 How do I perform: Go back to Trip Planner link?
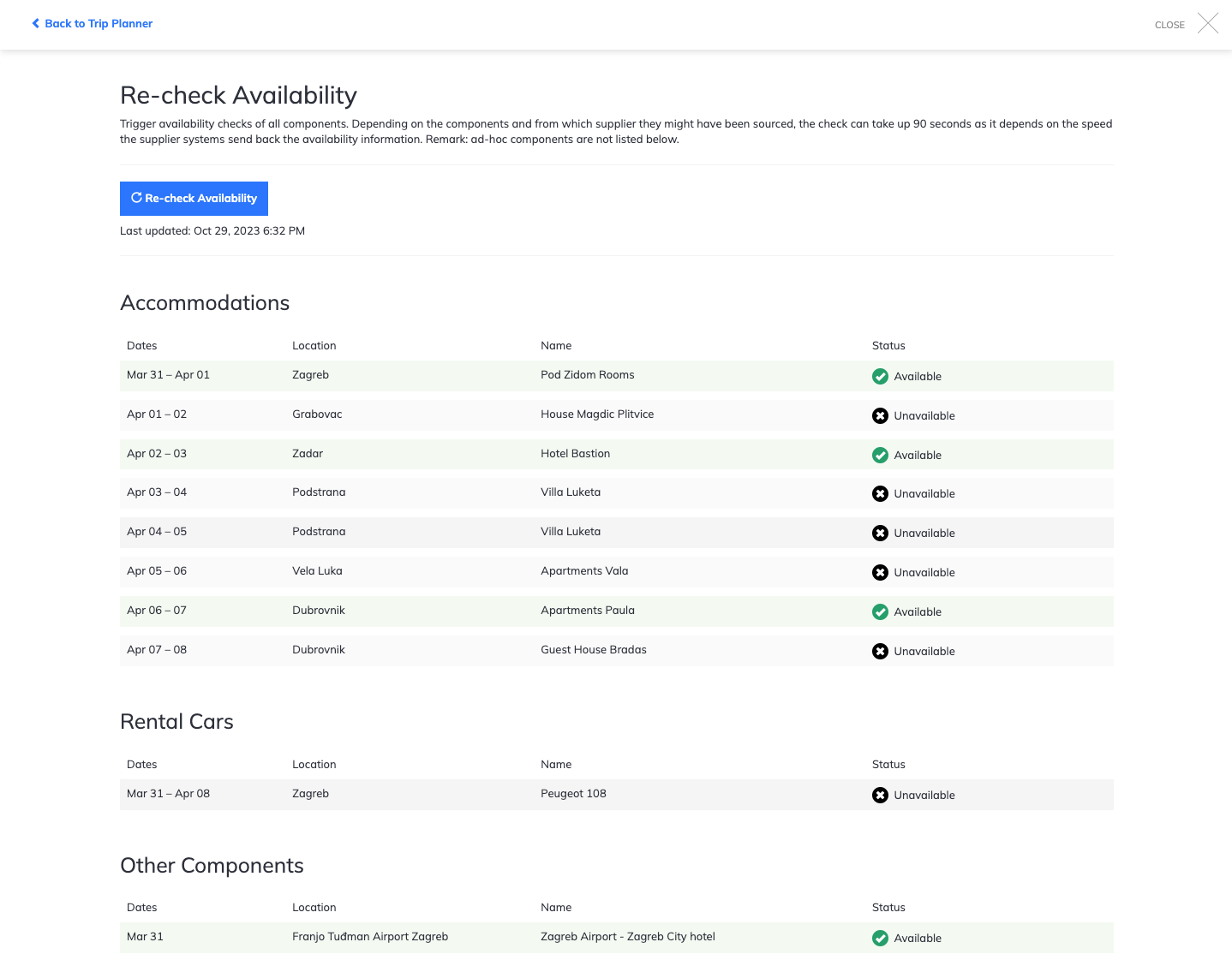92,24
